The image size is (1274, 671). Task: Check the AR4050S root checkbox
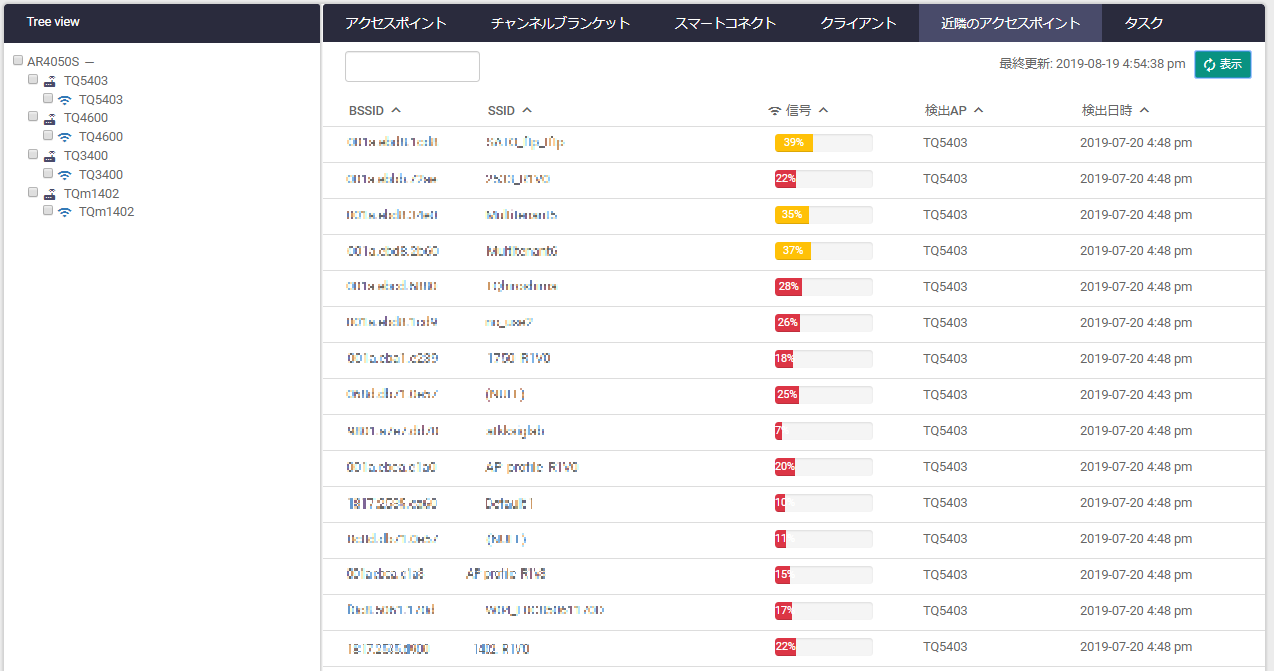[18, 61]
